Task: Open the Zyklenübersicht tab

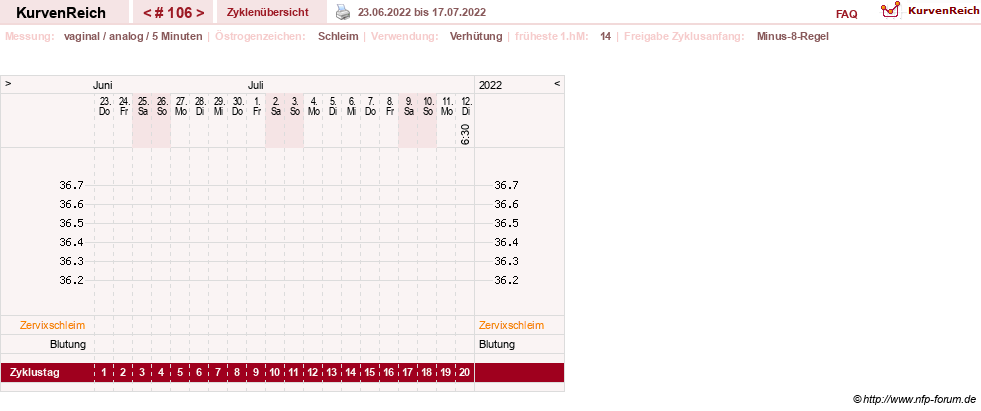Action: [x=268, y=12]
